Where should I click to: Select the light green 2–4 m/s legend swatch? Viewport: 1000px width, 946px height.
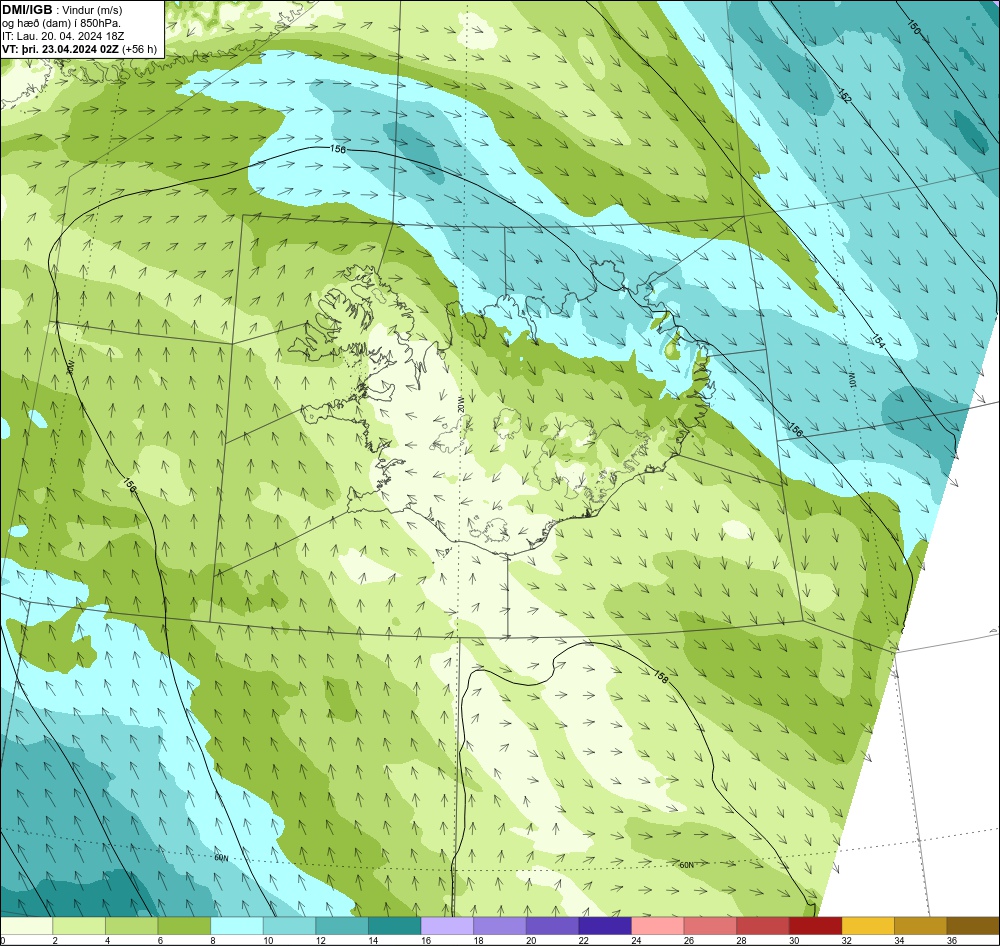coord(79,926)
